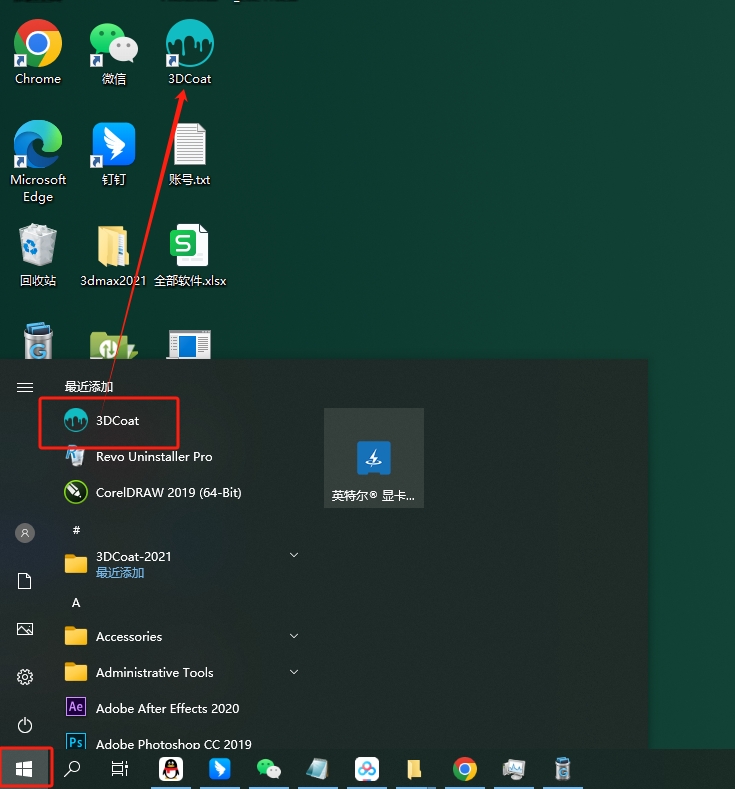Switch to WeChat on the taskbar
735x789 pixels.
(269, 769)
